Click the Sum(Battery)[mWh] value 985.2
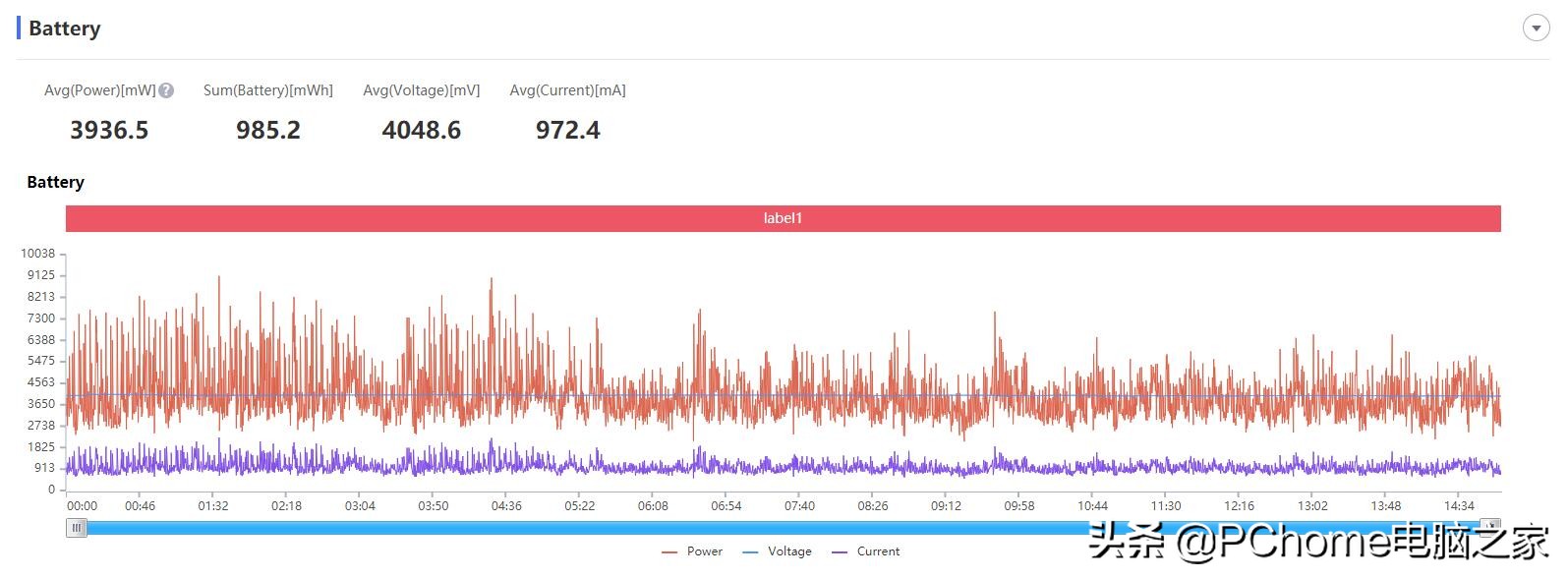This screenshot has height=579, width=1568. (268, 130)
